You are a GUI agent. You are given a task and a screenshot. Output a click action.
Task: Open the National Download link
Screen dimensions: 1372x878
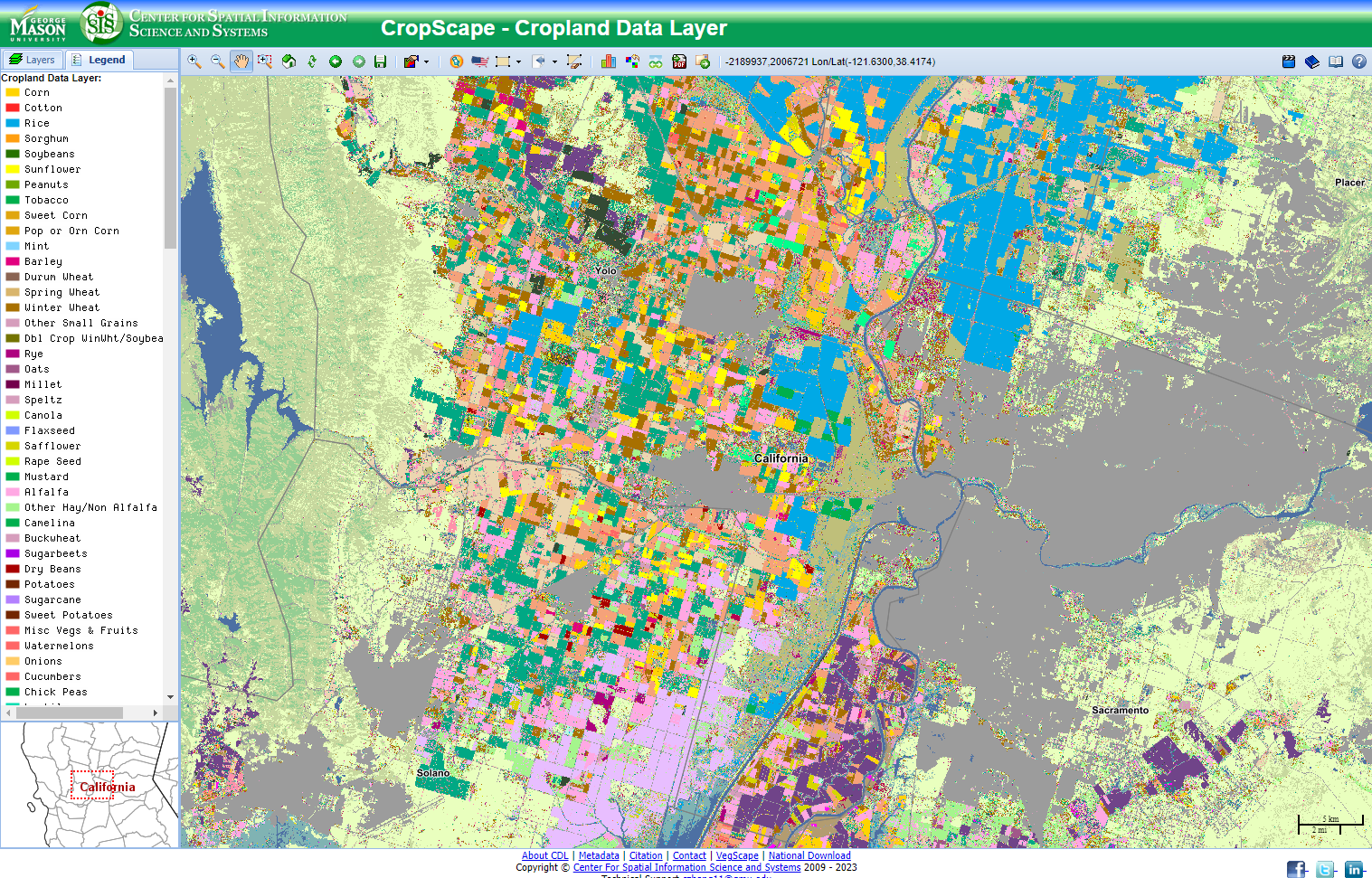click(809, 855)
